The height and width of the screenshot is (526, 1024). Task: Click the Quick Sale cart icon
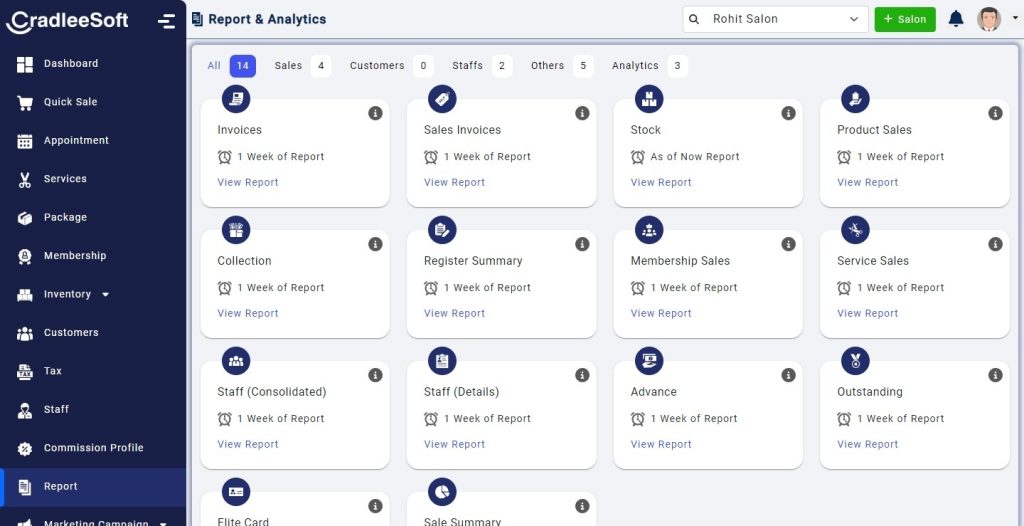(x=25, y=102)
